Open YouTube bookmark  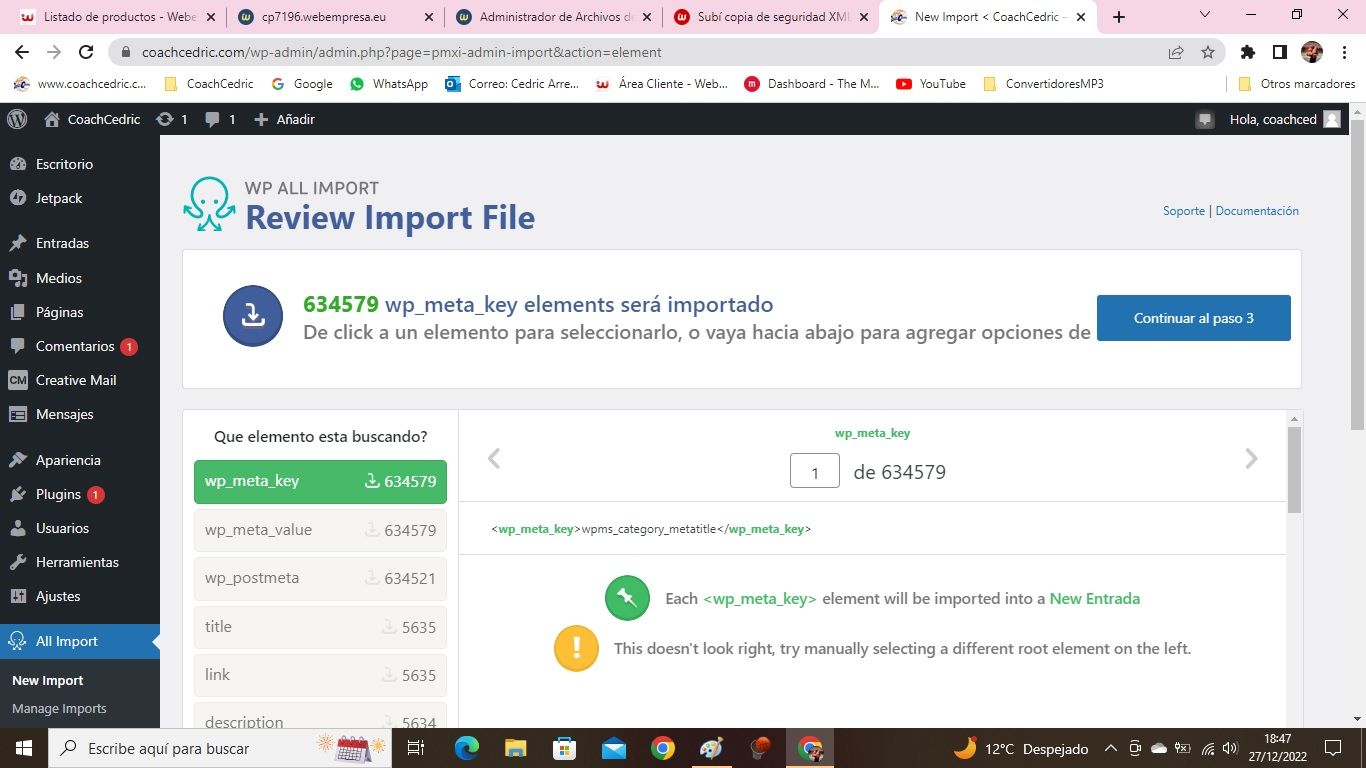click(x=931, y=84)
